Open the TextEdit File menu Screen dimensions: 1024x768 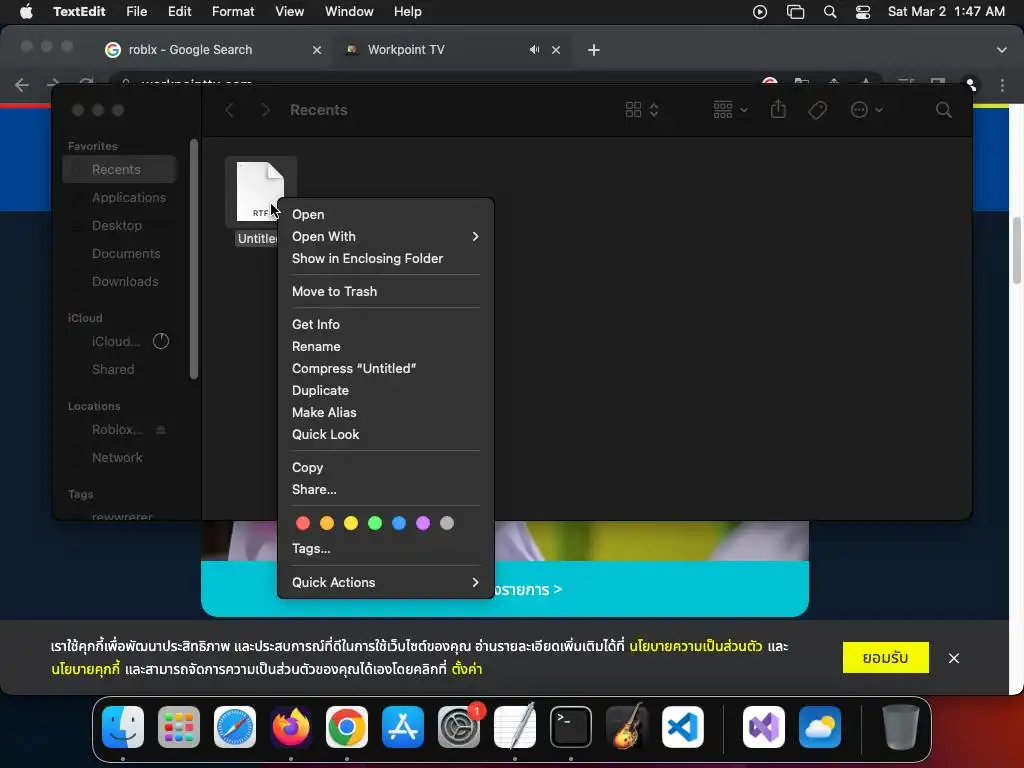136,12
